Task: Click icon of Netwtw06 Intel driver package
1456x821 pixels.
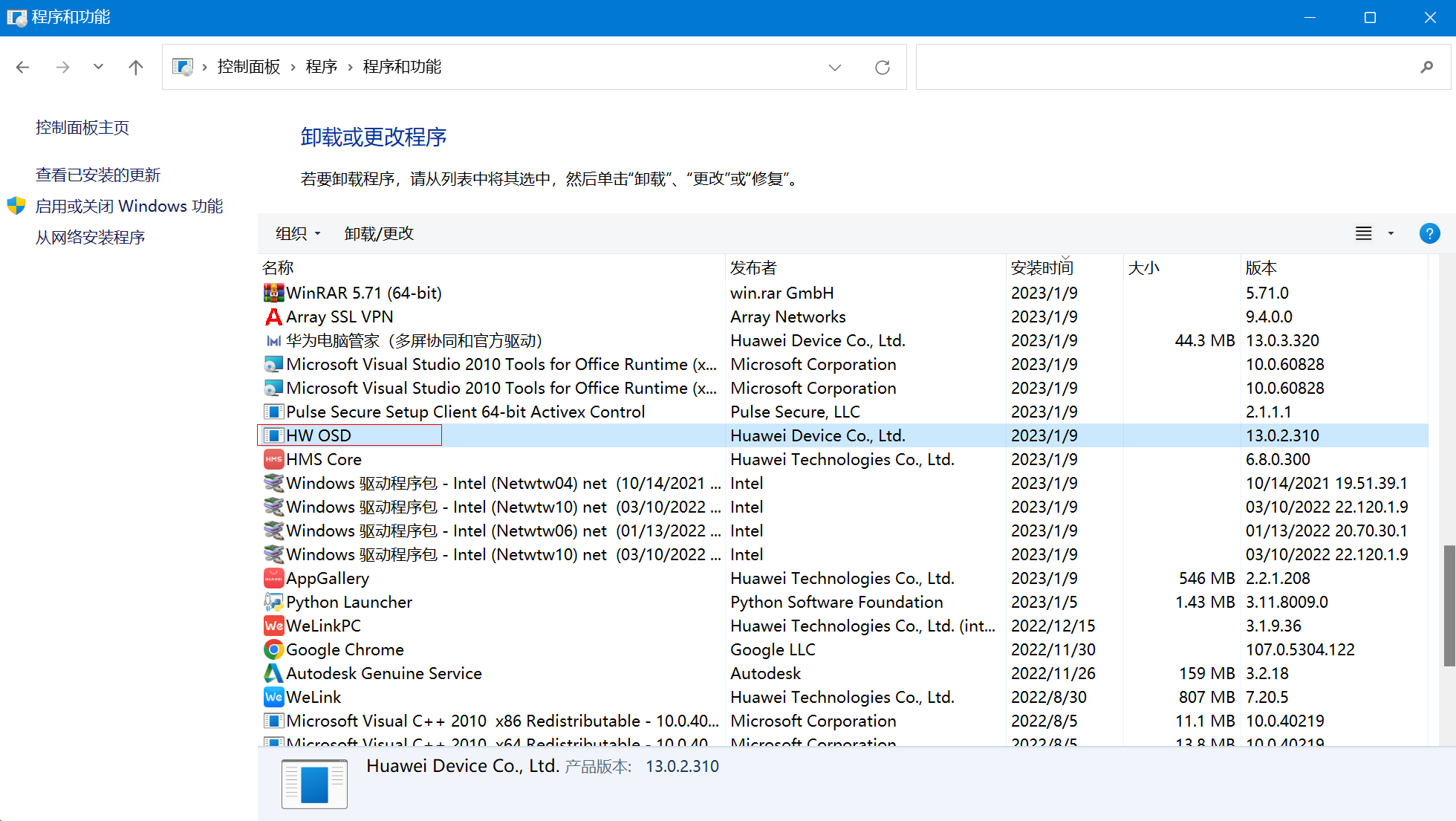Action: pyautogui.click(x=273, y=530)
